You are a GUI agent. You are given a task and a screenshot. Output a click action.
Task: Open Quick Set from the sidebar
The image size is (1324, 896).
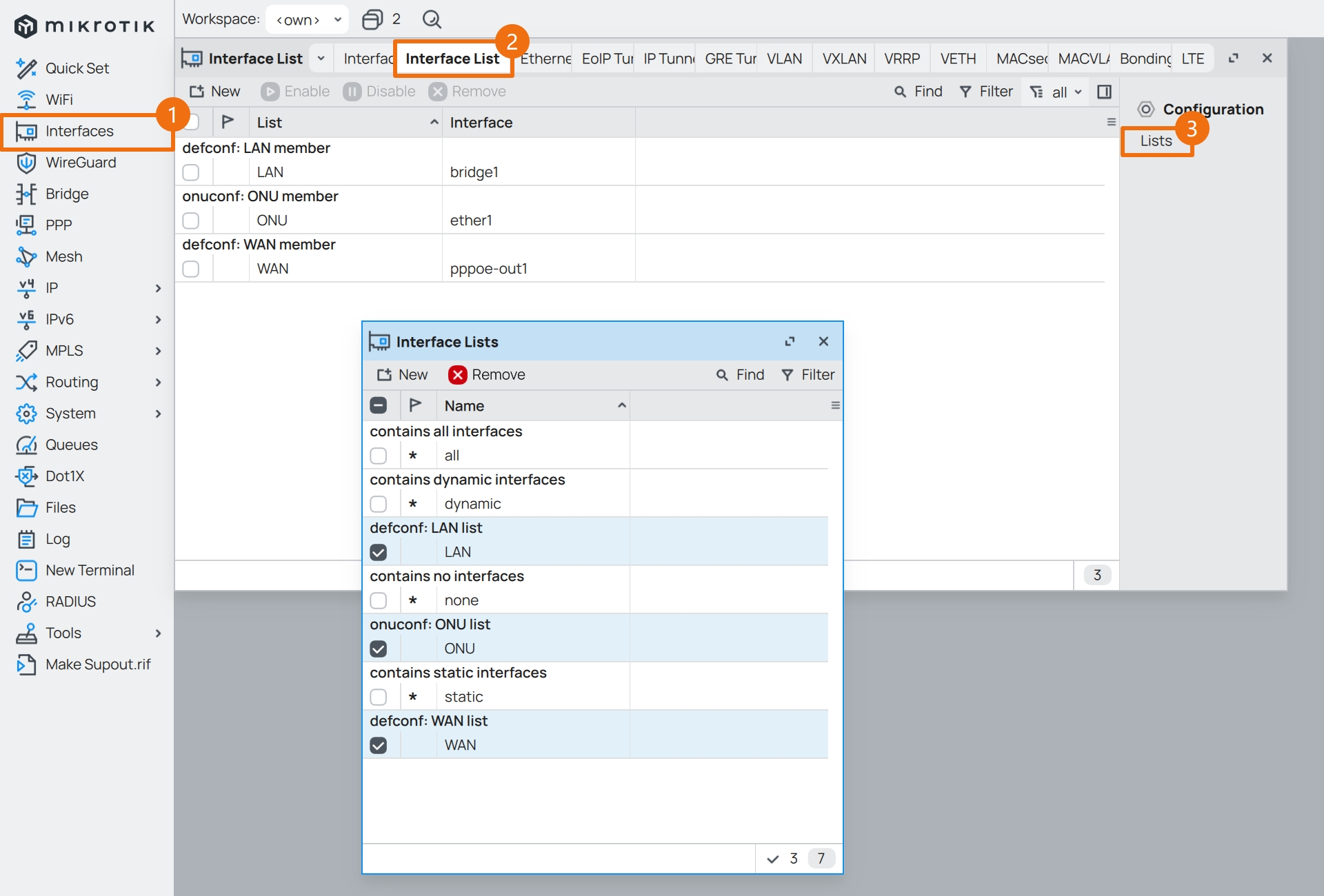click(x=77, y=68)
